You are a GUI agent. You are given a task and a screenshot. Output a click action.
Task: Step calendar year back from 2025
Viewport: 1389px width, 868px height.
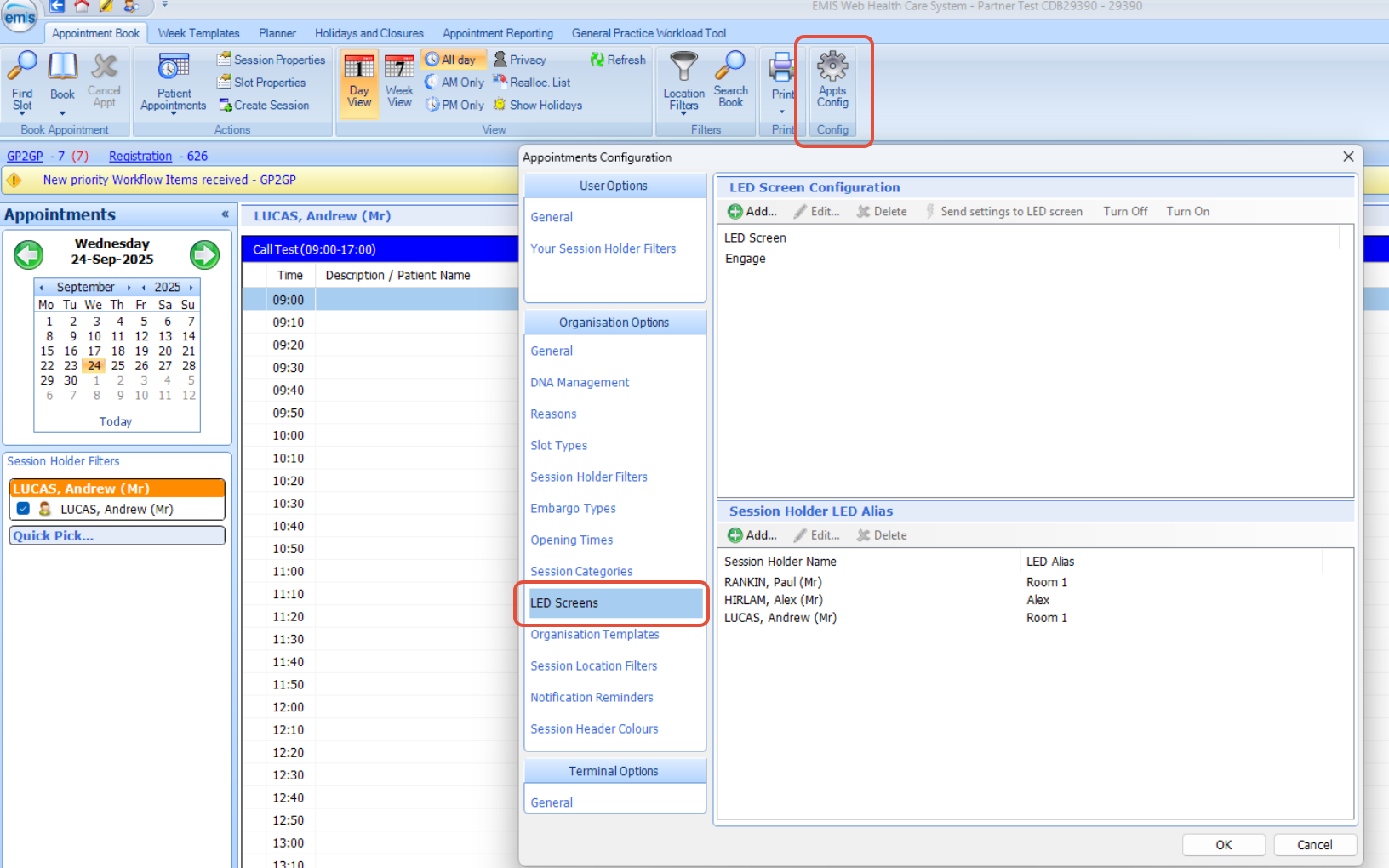143,288
